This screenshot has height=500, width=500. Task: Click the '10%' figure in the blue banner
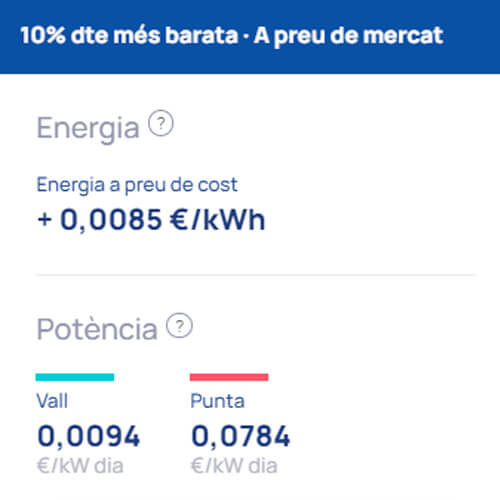coord(43,35)
